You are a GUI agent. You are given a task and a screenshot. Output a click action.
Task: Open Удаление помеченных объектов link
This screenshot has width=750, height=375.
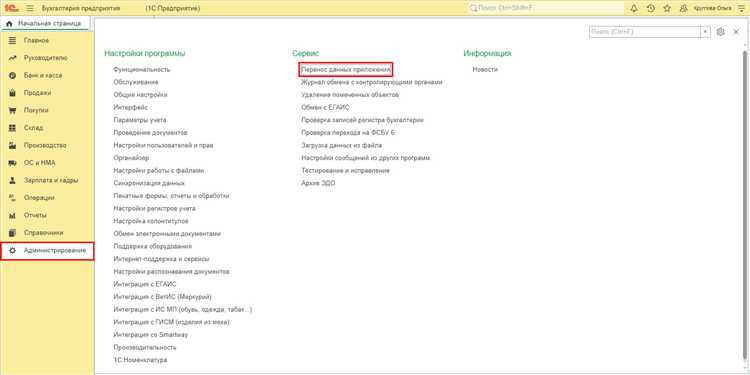(350, 95)
